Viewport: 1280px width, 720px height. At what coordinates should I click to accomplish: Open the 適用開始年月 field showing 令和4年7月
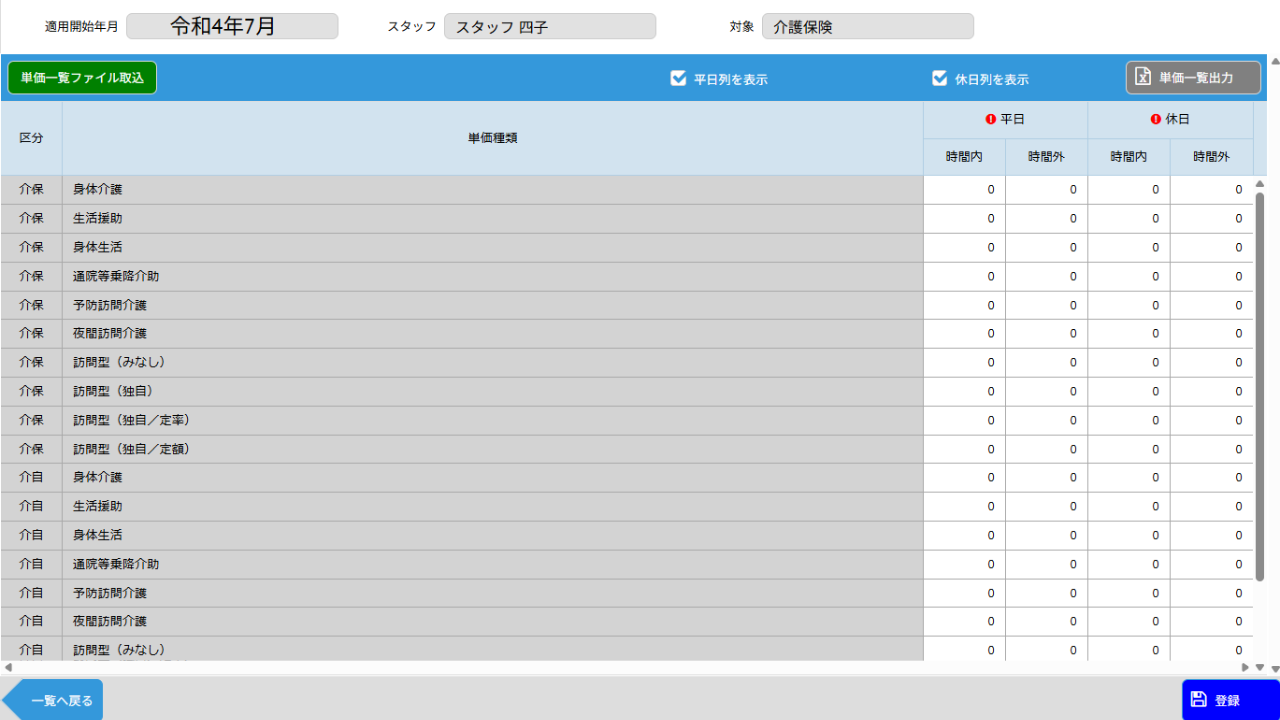pos(232,26)
